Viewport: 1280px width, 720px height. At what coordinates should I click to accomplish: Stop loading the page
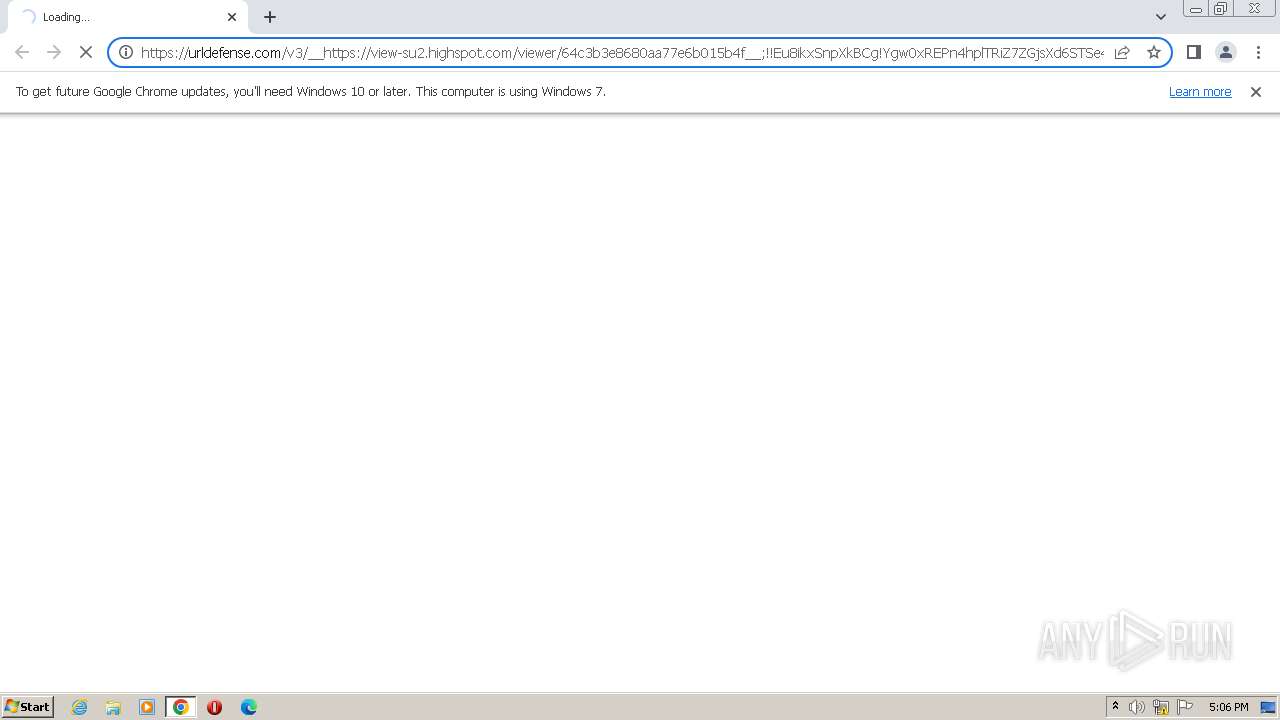click(86, 52)
